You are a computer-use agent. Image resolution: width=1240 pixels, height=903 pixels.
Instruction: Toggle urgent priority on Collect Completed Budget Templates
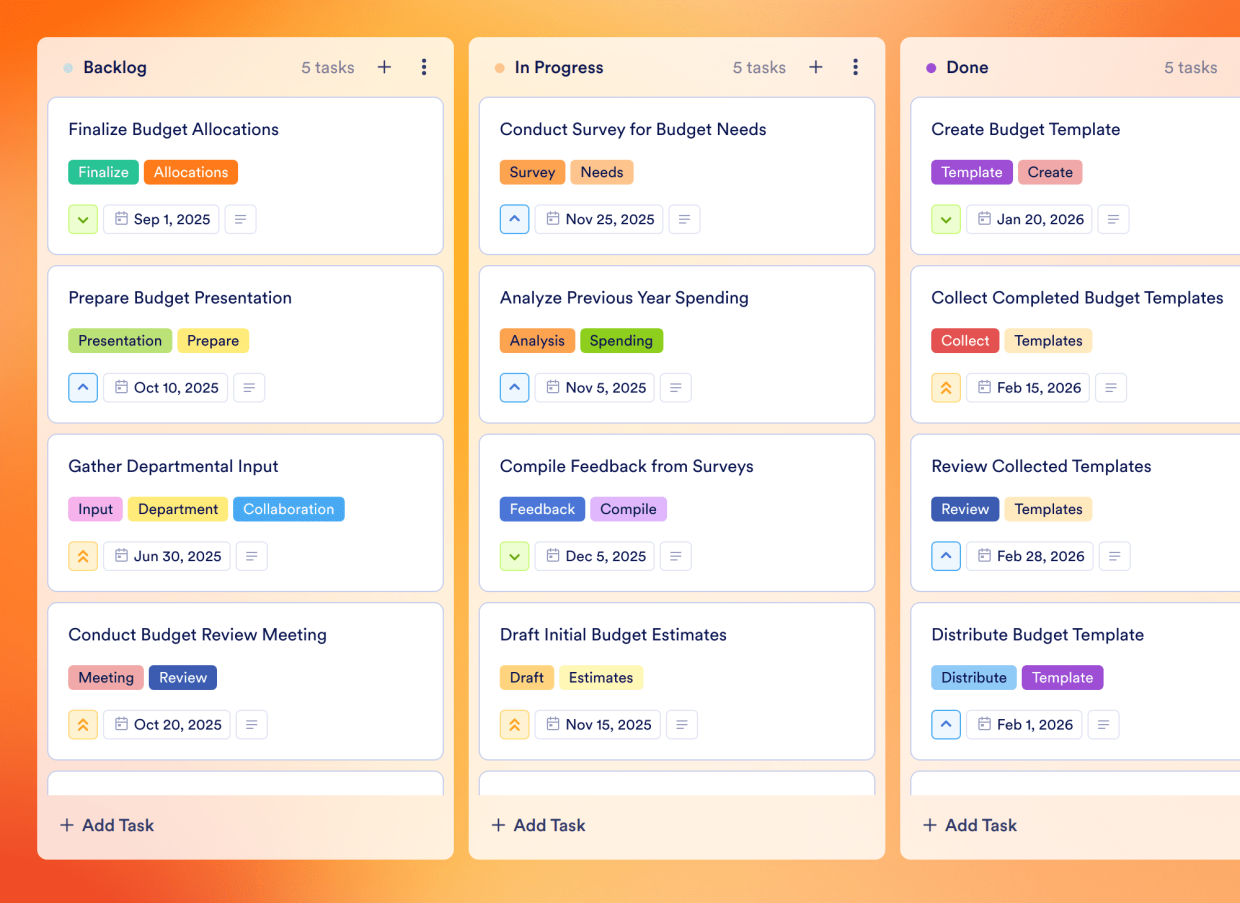point(946,387)
